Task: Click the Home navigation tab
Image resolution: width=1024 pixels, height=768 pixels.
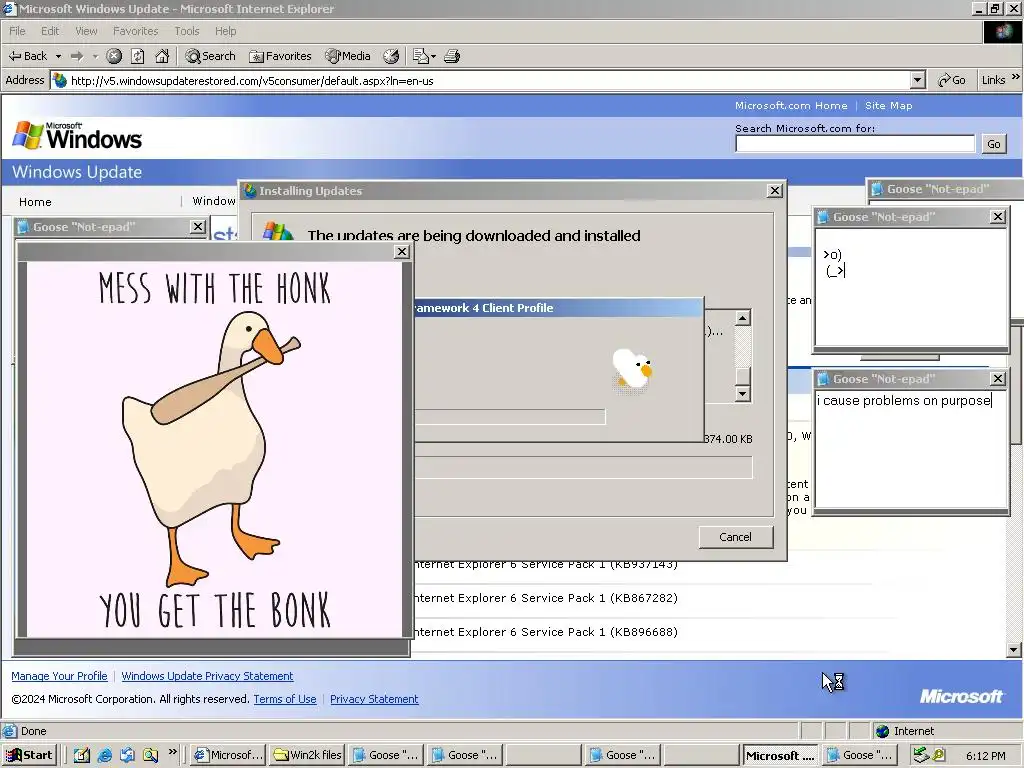Action: [x=35, y=202]
